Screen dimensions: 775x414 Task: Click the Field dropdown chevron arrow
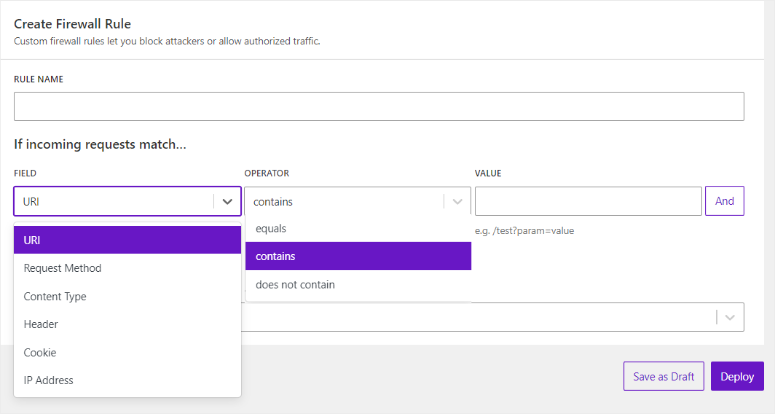[x=228, y=201]
